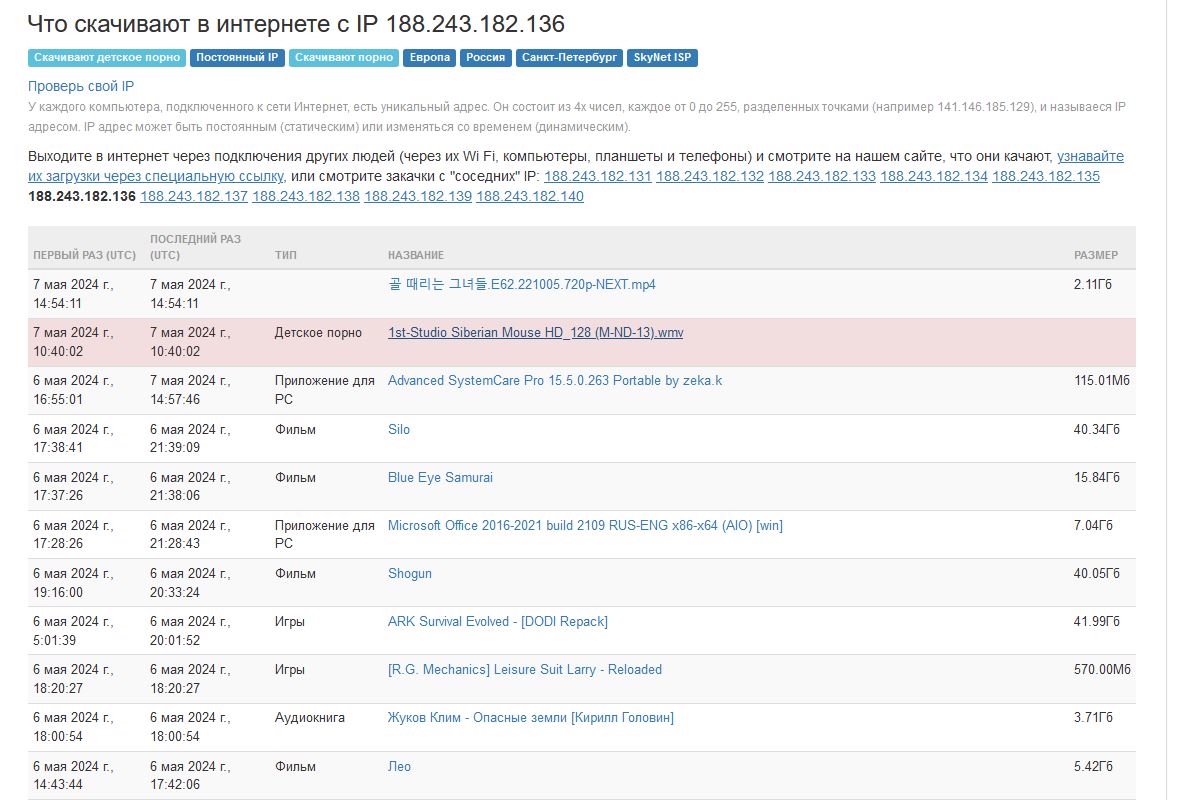Screen dimensions: 1199x800
Task: Click the 115.01Мб size value
Action: click(x=1102, y=380)
